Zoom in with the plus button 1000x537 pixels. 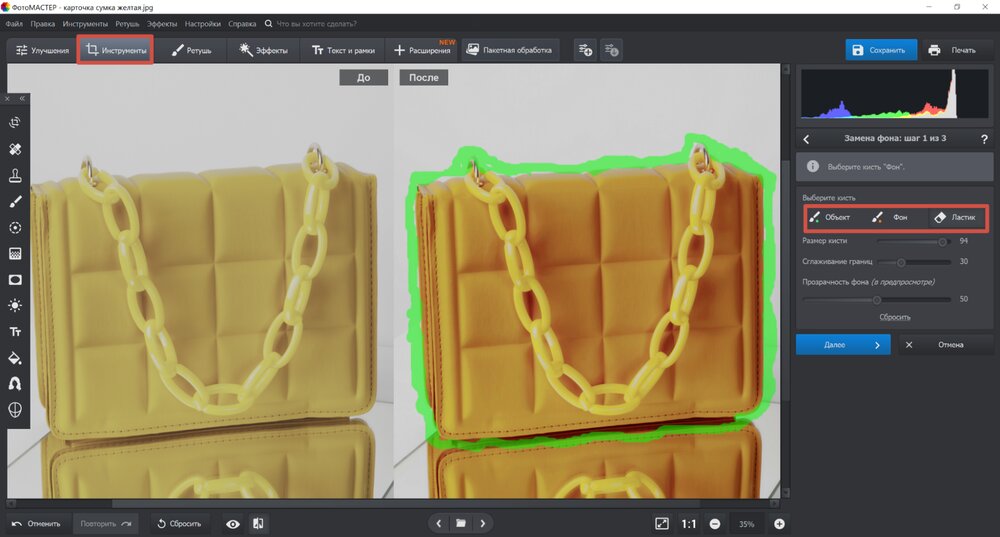click(x=779, y=523)
